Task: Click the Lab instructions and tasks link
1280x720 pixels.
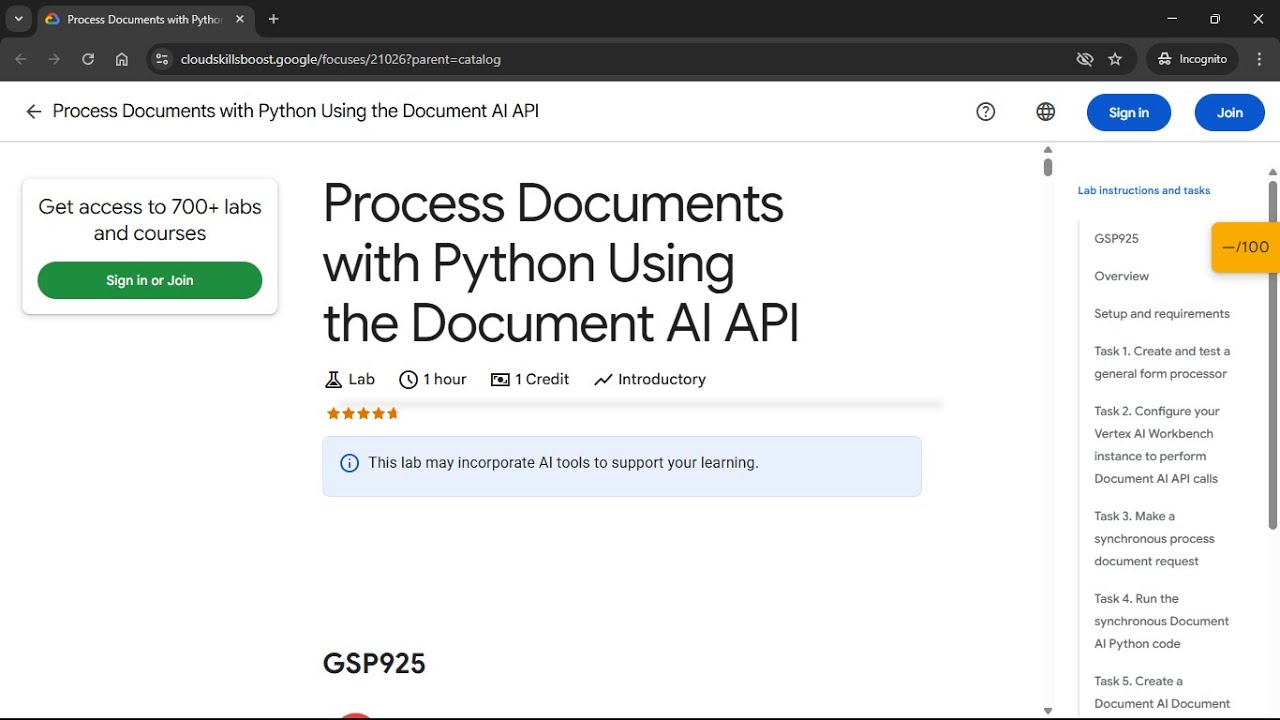Action: click(1144, 190)
